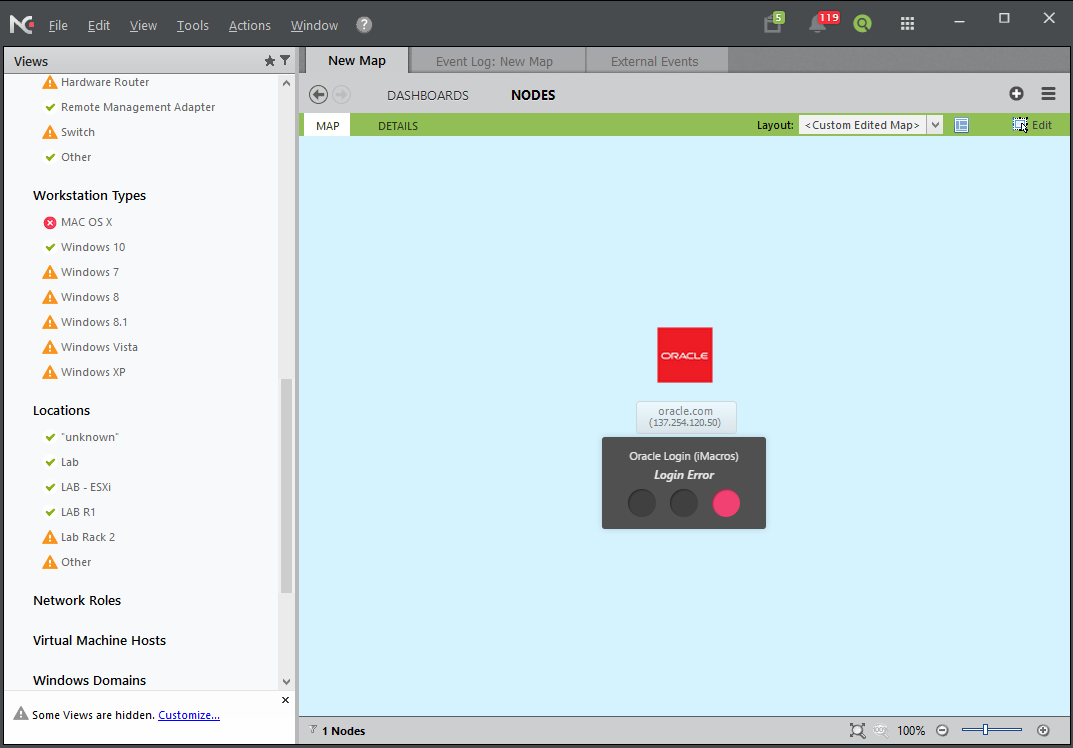
Task: Click the pink status indicator circle
Action: tap(726, 503)
